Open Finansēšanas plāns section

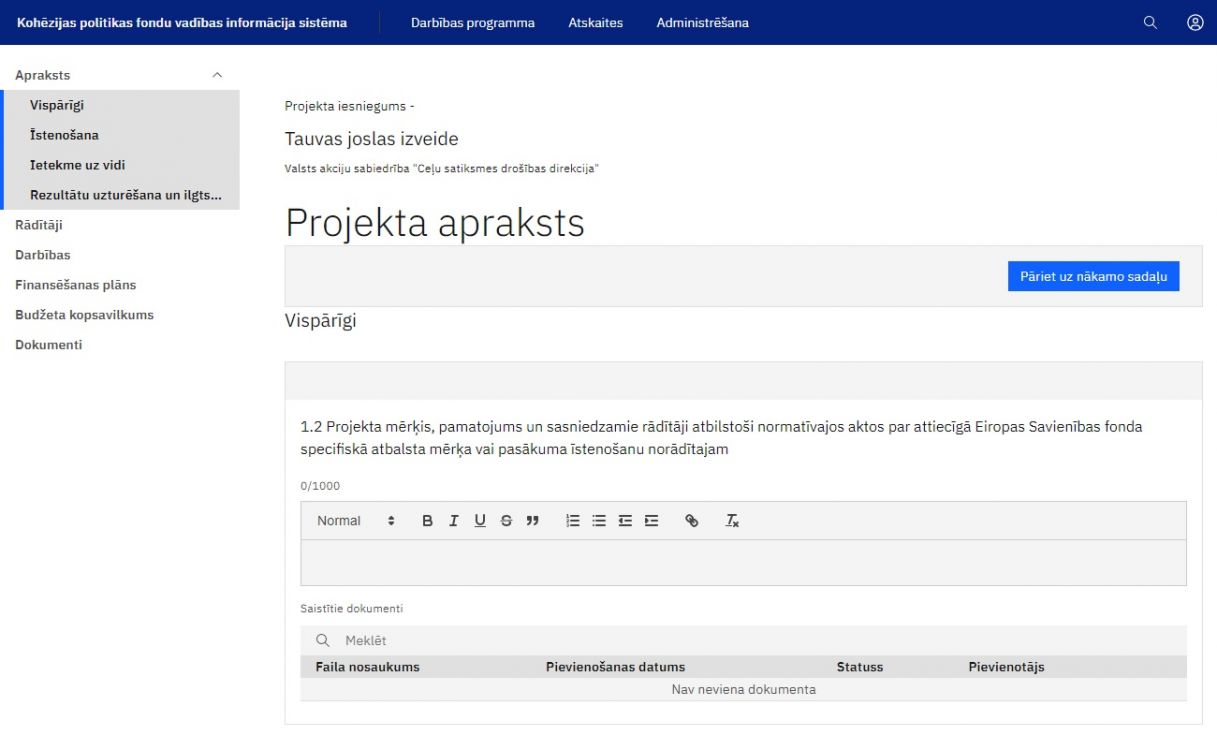point(76,285)
